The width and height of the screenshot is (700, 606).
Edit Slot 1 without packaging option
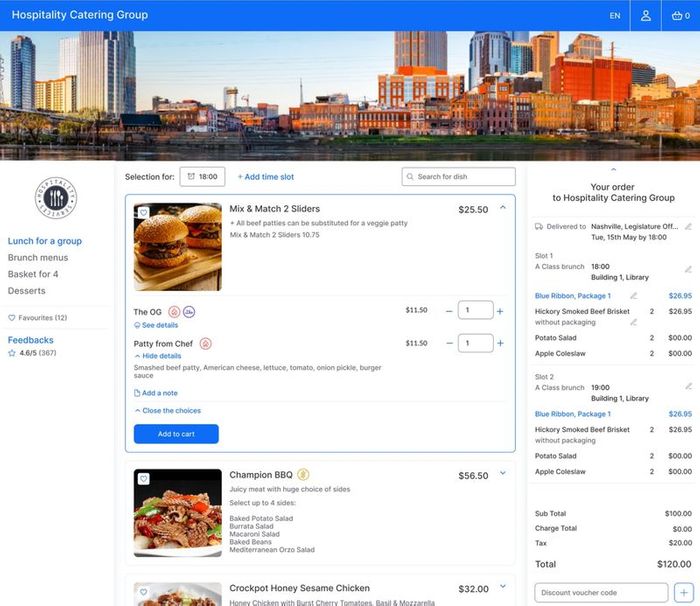(633, 322)
